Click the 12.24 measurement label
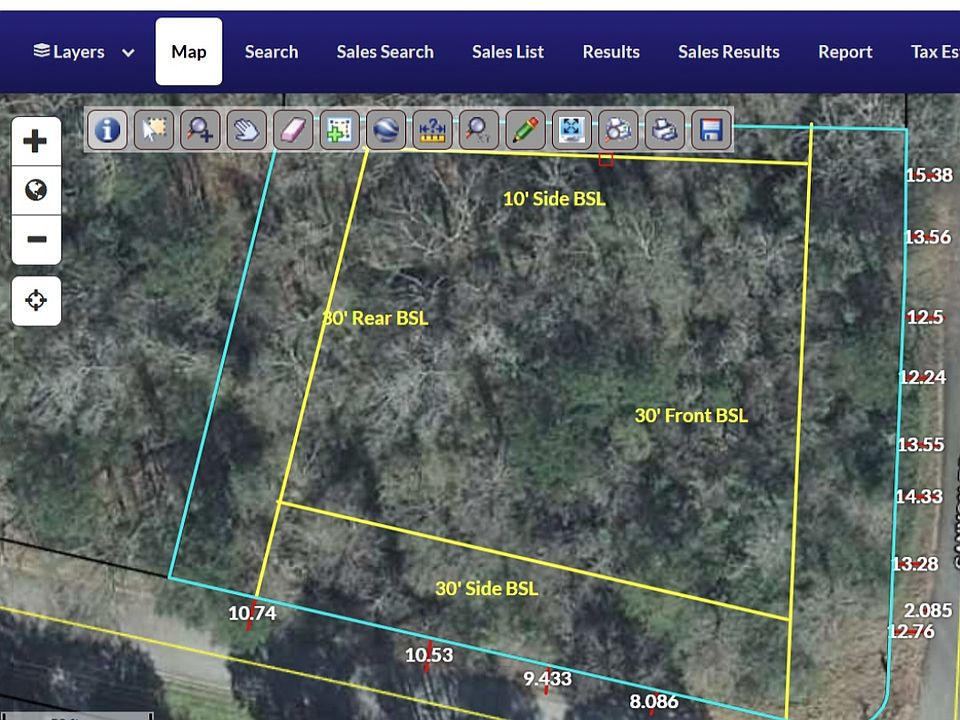Image resolution: width=960 pixels, height=720 pixels. (x=922, y=377)
